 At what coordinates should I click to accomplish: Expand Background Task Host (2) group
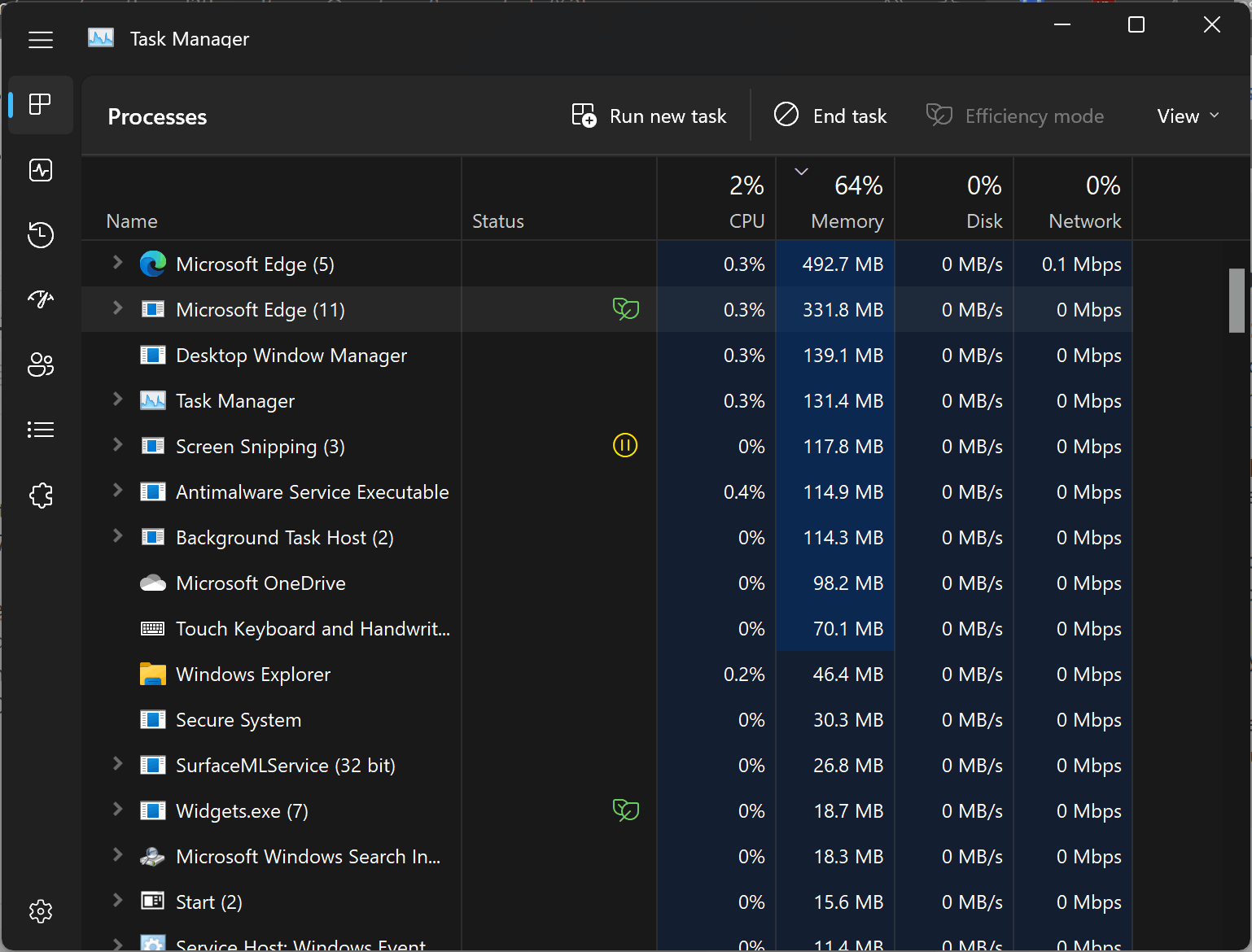pos(117,535)
